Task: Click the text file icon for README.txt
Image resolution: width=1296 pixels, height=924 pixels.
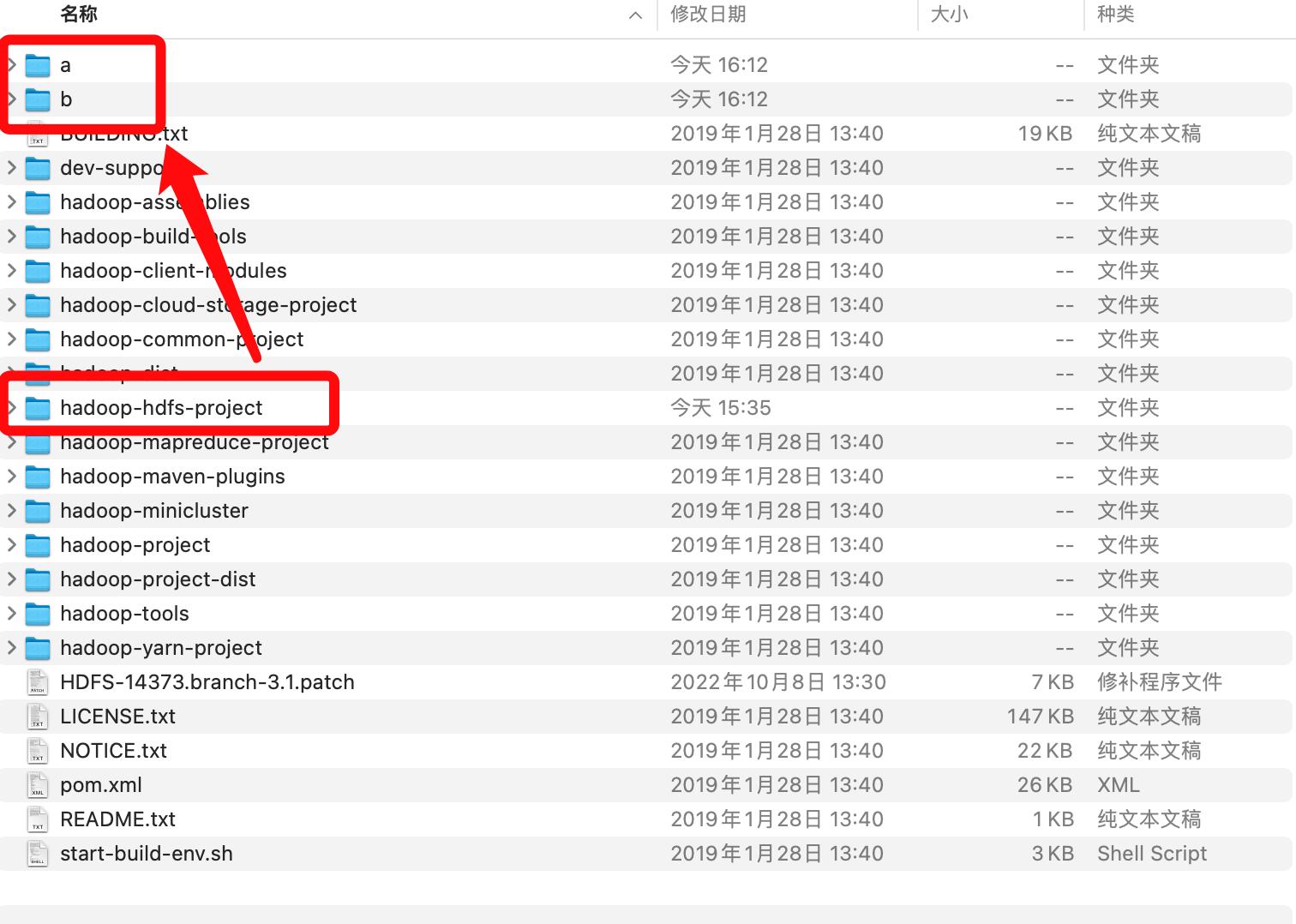Action: pos(38,819)
